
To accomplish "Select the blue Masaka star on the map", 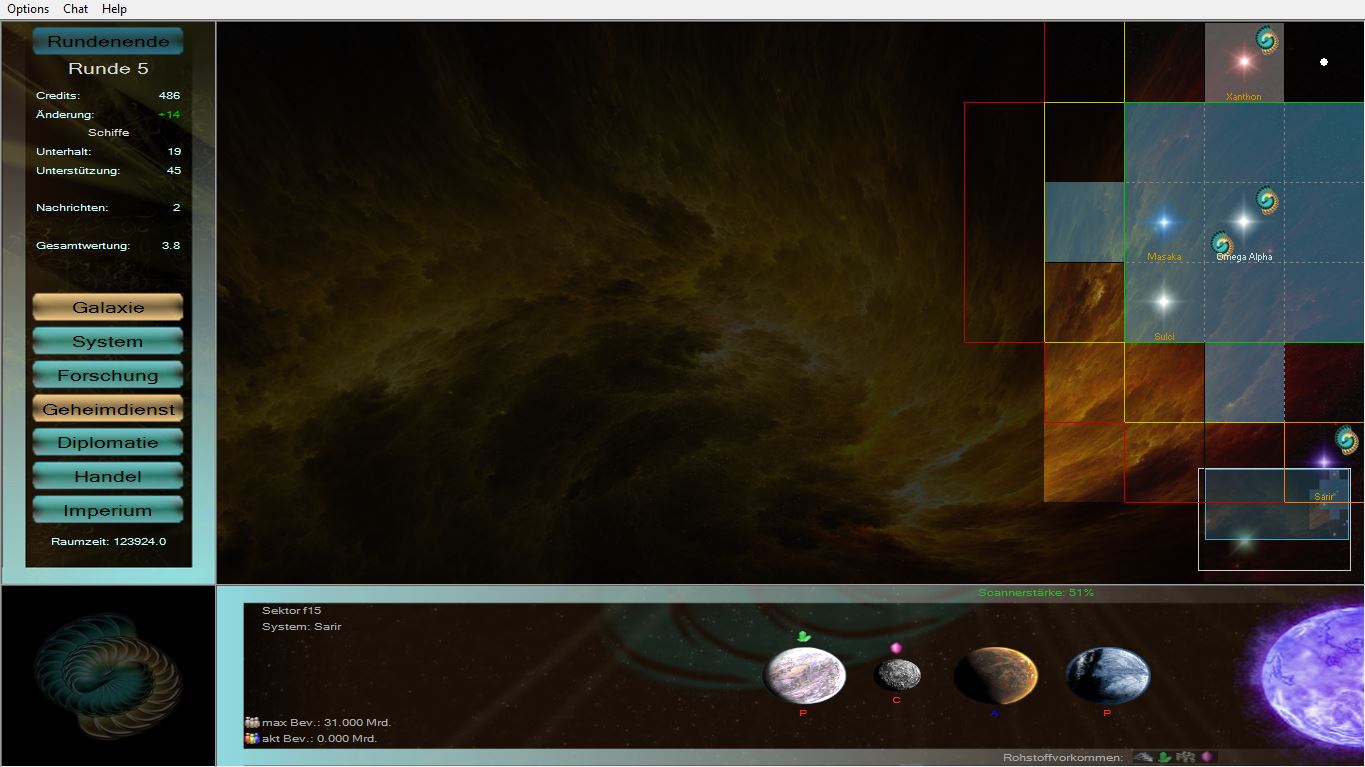I will [x=1163, y=222].
